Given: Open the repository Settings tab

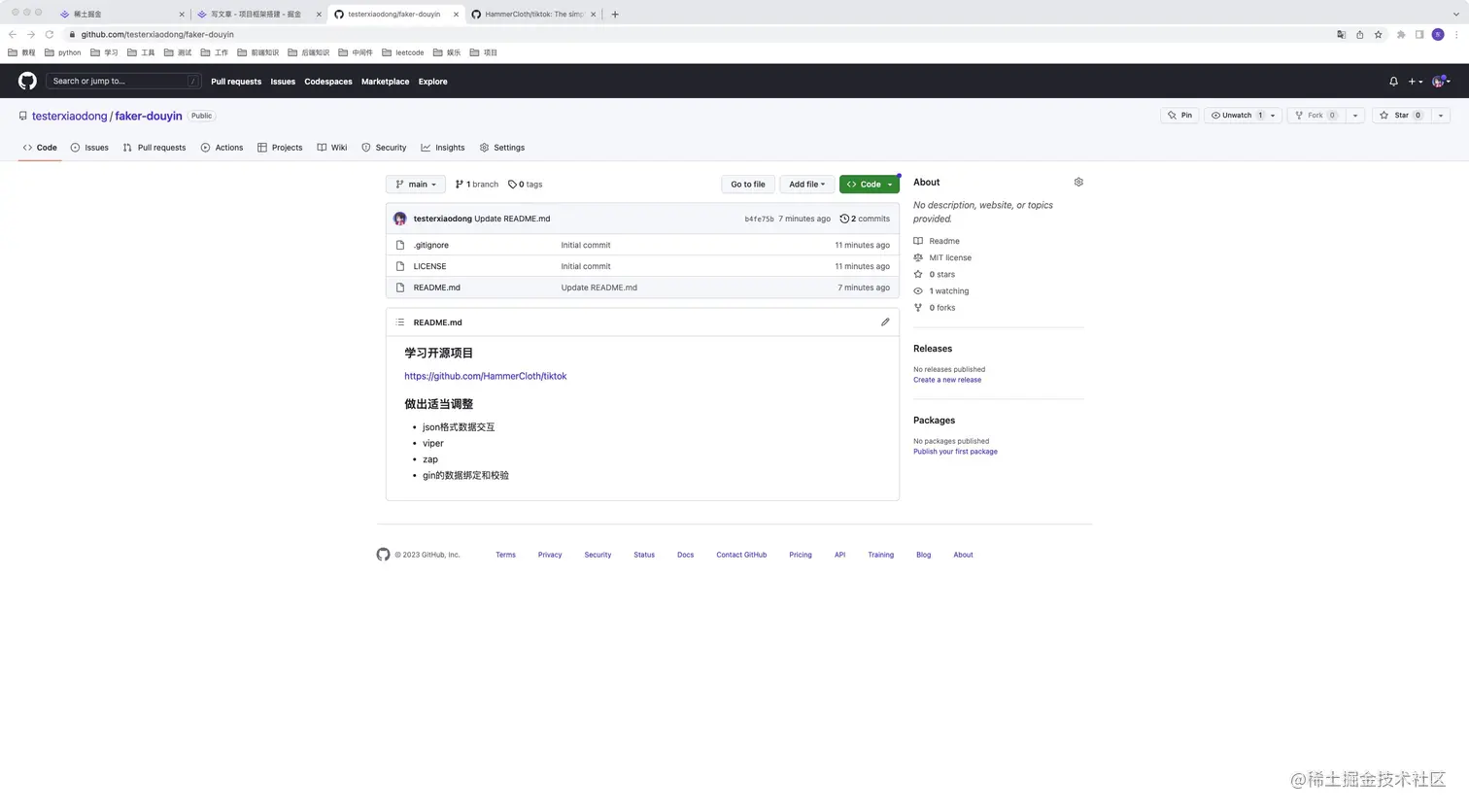Looking at the screenshot, I should [502, 148].
